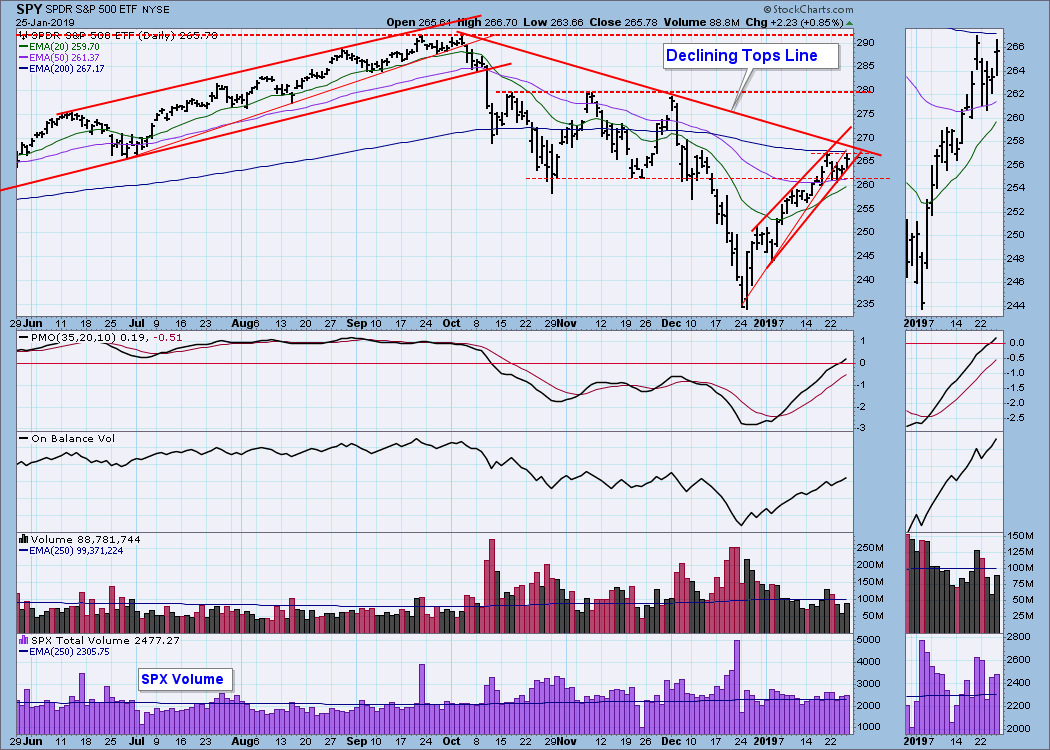The height and width of the screenshot is (750, 1050).
Task: Click the EMA(200) 267.17 legend entry
Action: [62, 68]
